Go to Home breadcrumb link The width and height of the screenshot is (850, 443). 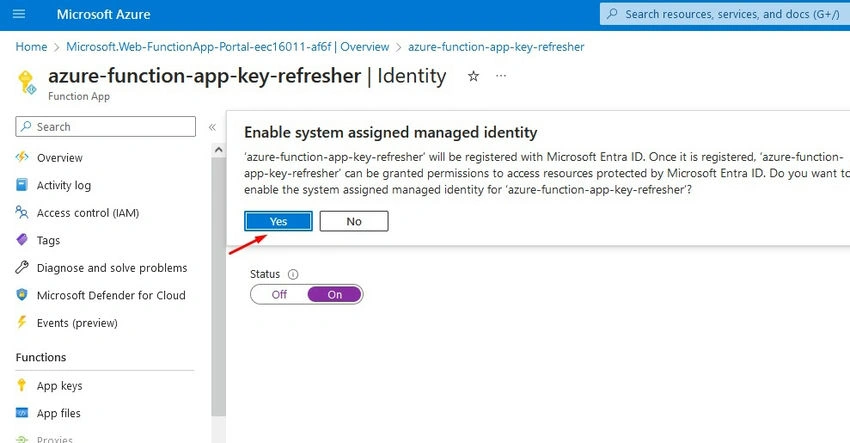[x=31, y=47]
